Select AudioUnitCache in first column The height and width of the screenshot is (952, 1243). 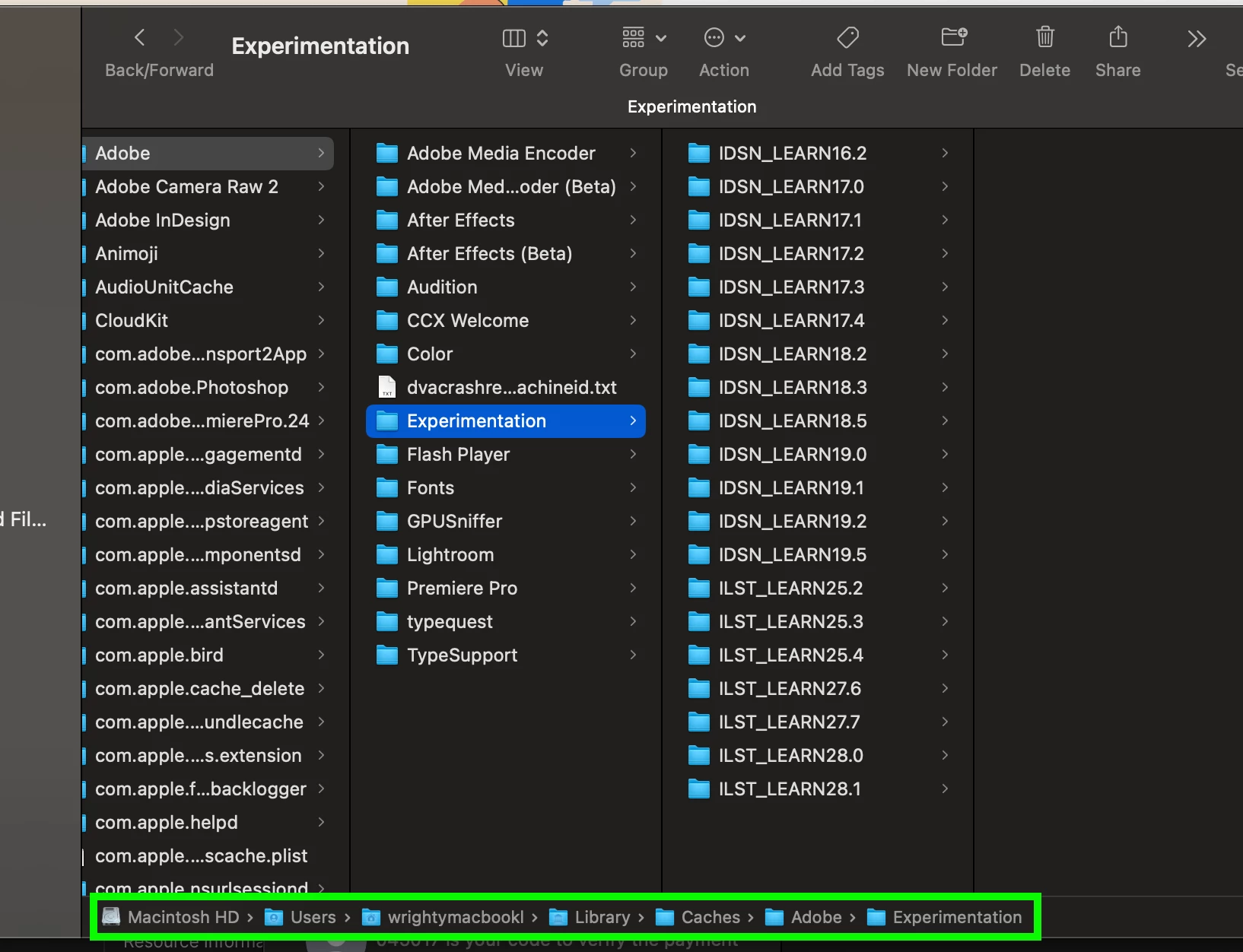tap(208, 287)
